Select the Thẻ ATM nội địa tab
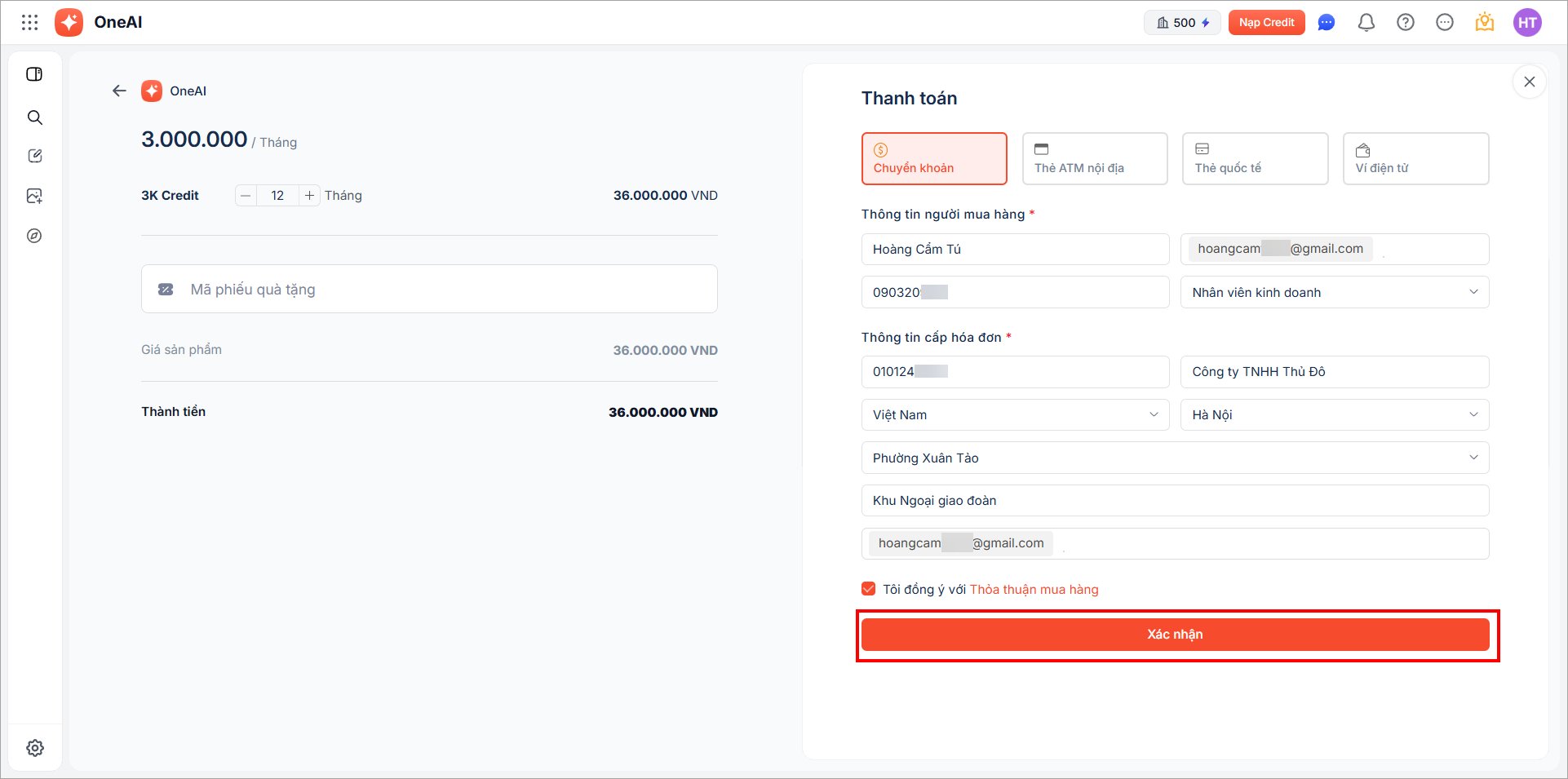The image size is (1568, 779). (x=1095, y=159)
